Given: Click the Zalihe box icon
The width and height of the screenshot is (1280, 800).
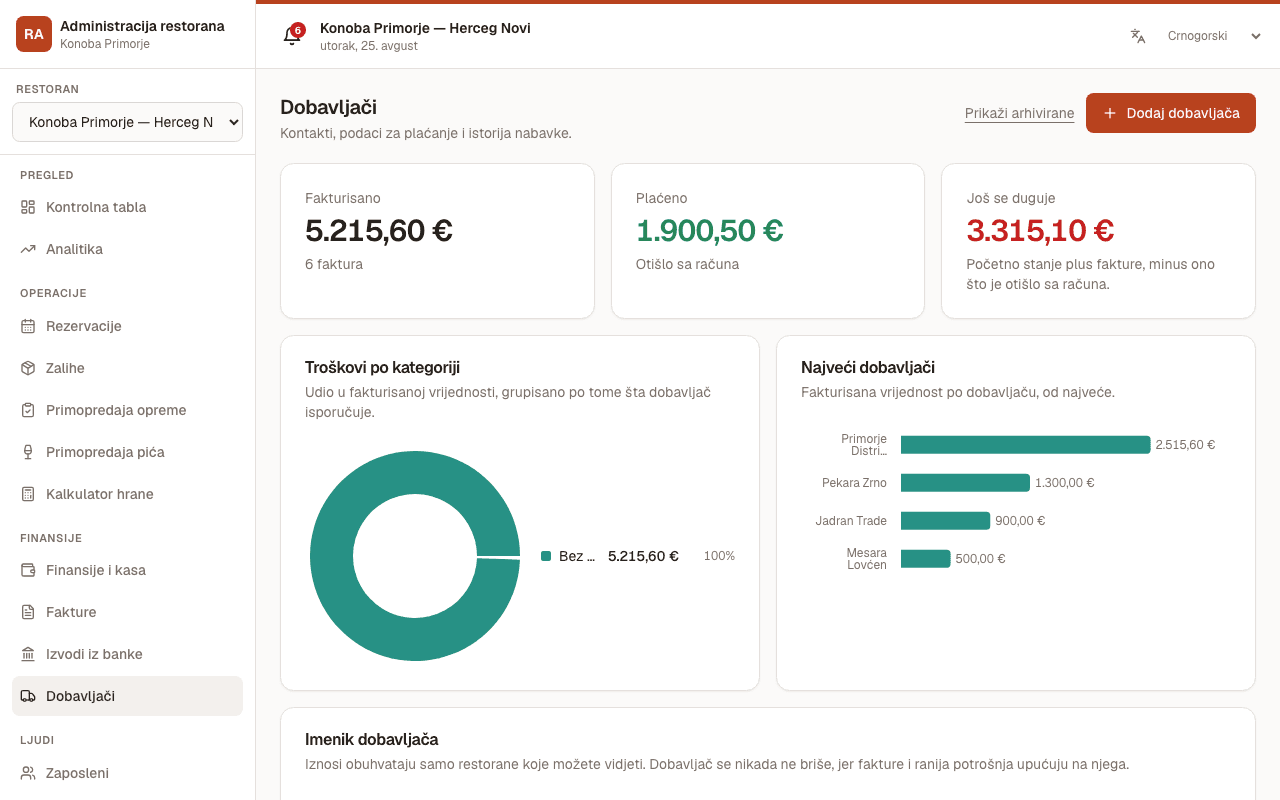Looking at the screenshot, I should 28,368.
